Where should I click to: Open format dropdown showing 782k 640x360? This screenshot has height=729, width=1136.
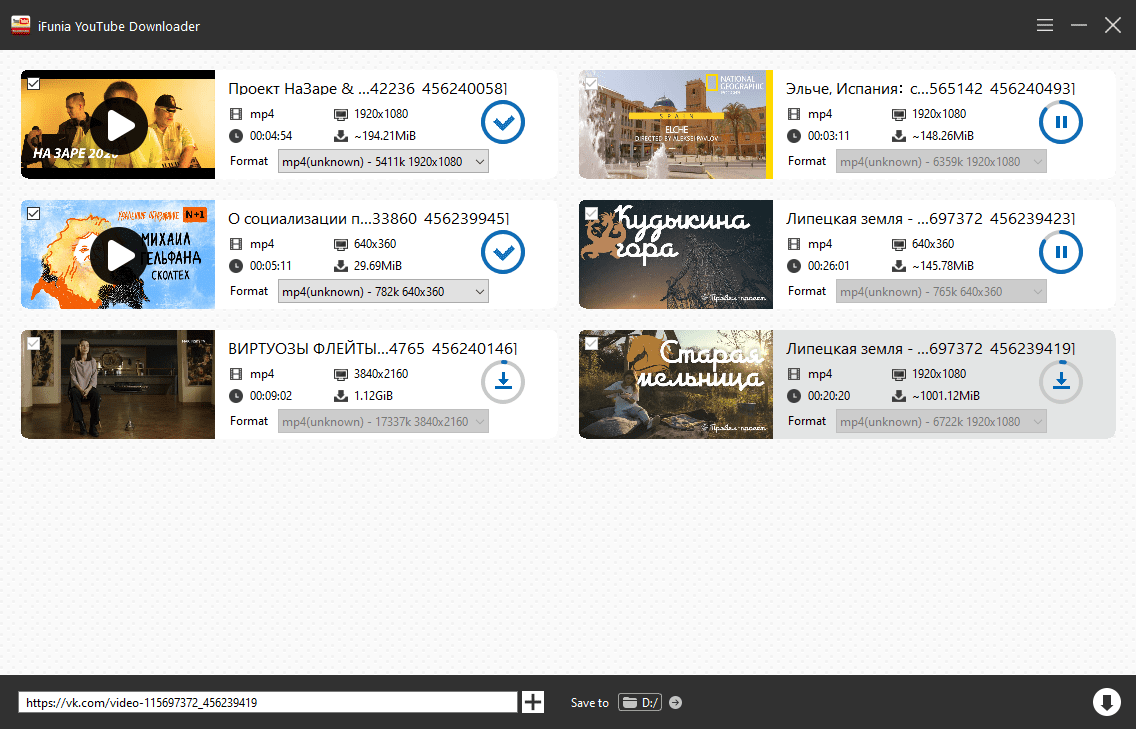point(383,292)
